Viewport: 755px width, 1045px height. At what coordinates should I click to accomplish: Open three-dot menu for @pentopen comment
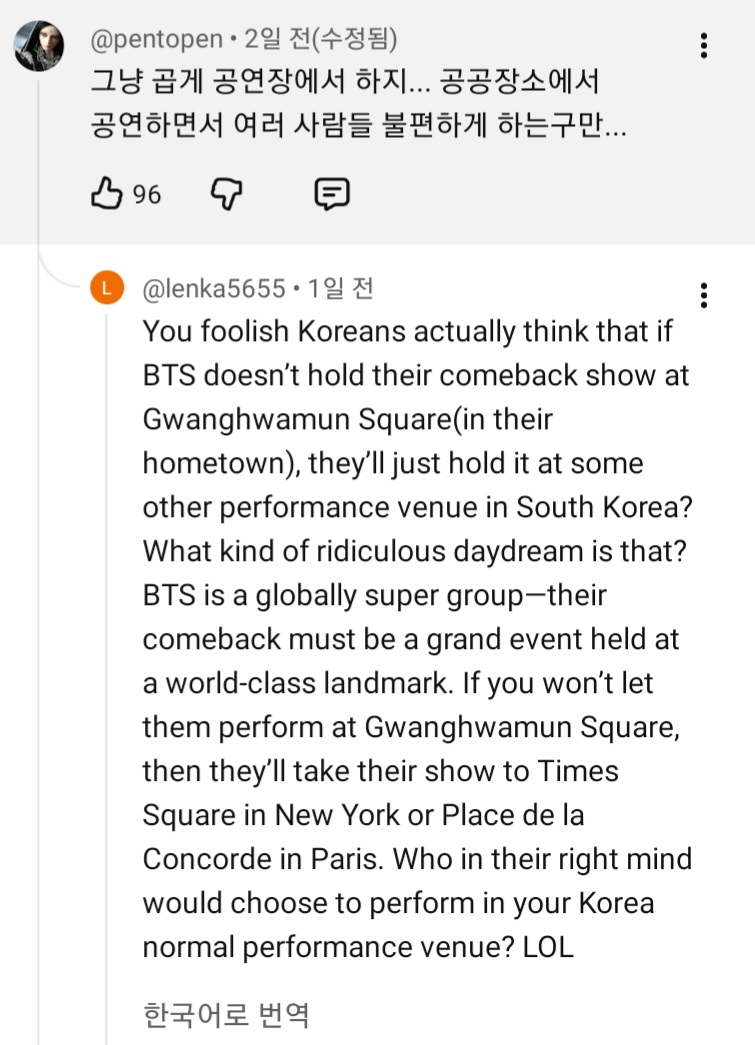pyautogui.click(x=705, y=46)
